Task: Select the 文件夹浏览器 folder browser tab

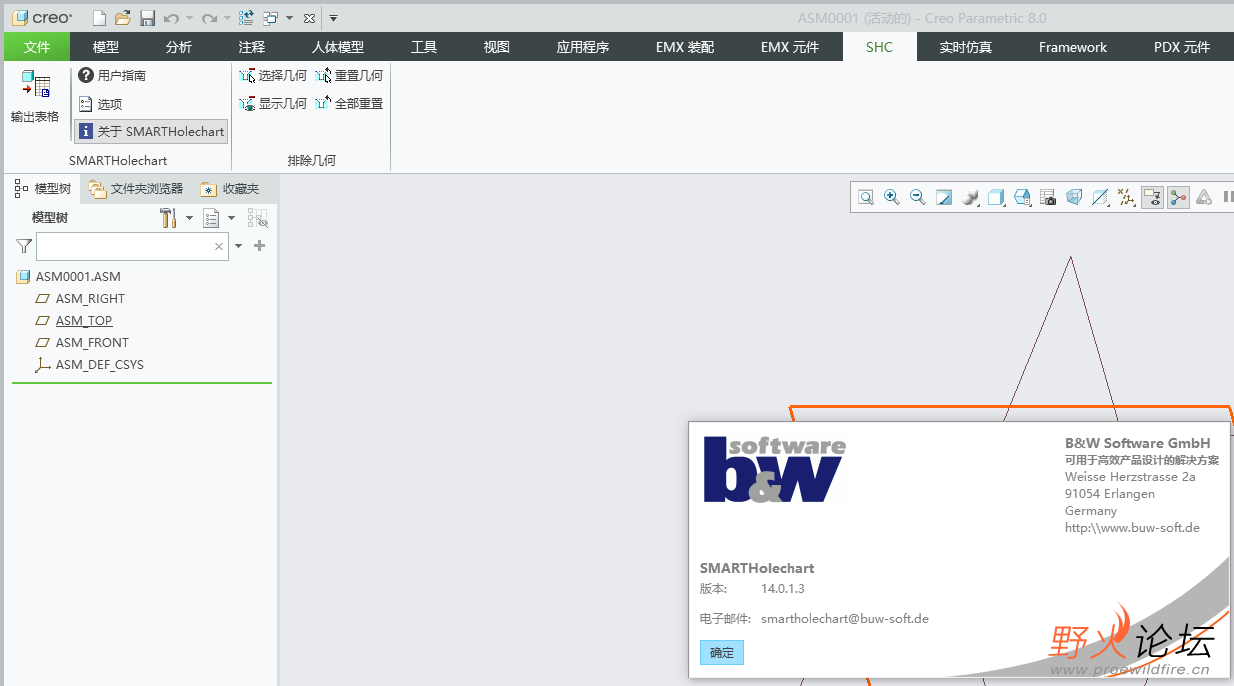Action: 136,188
